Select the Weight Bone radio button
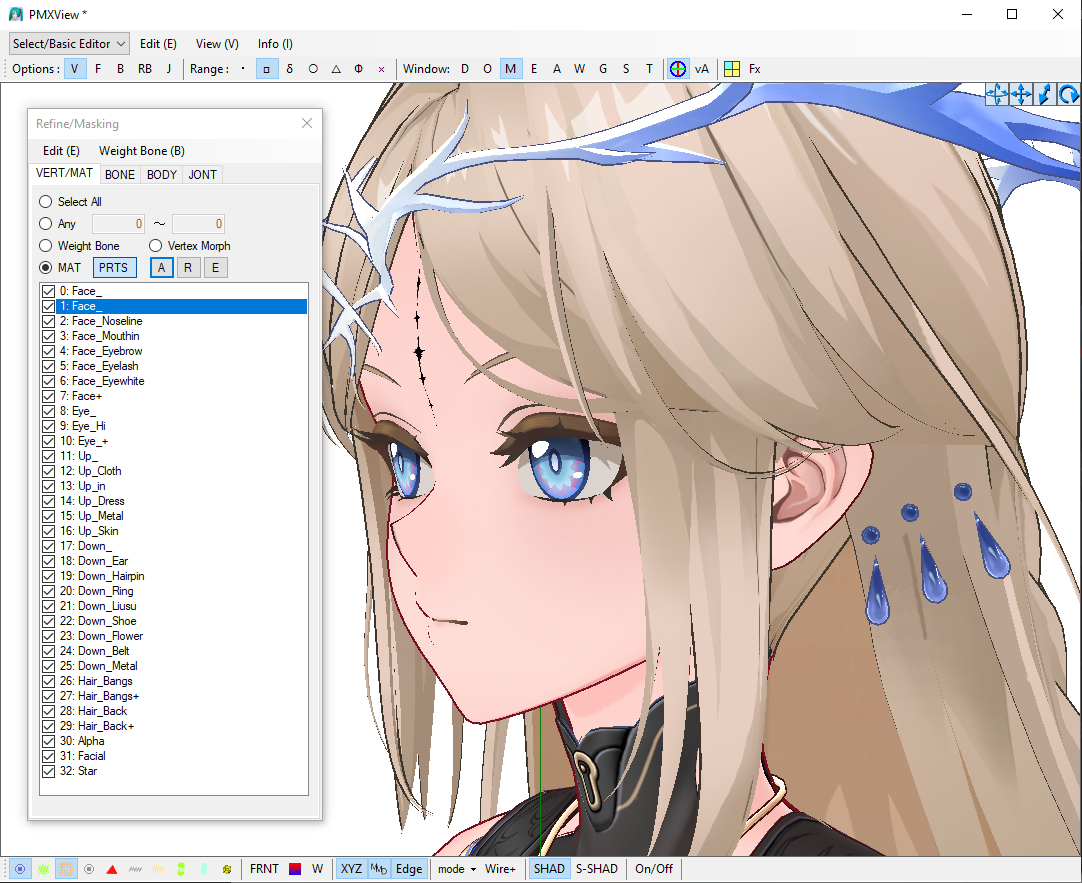 [x=46, y=246]
